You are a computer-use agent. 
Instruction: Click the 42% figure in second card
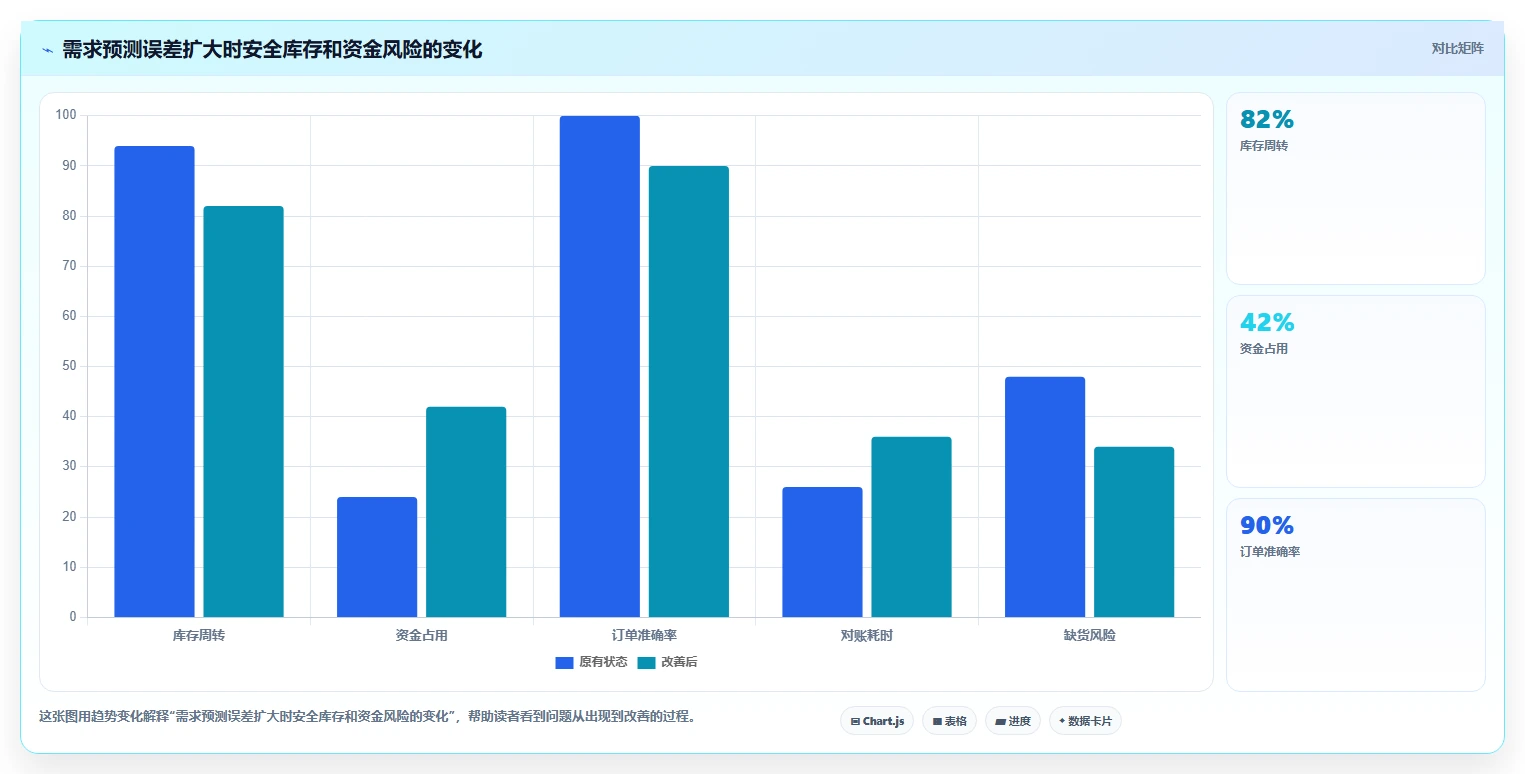click(1267, 322)
